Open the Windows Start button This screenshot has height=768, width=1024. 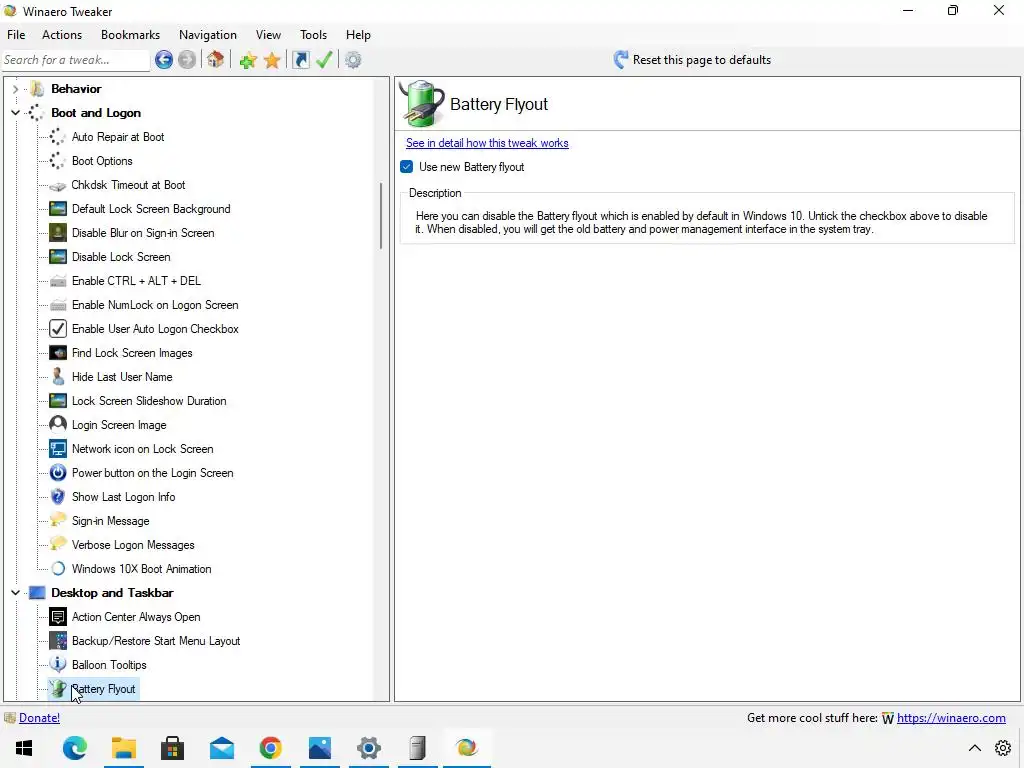24,748
